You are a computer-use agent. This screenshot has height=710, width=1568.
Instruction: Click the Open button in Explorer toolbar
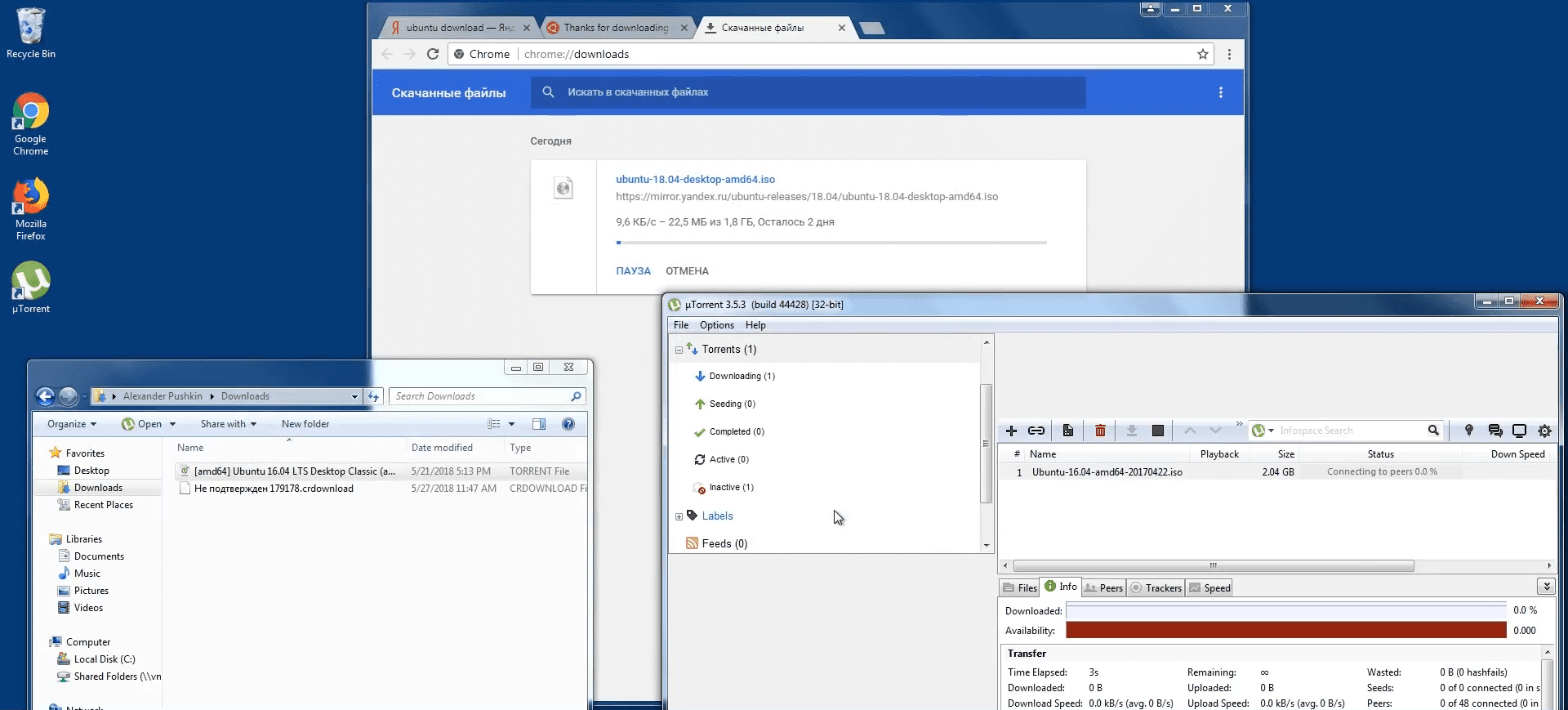pyautogui.click(x=142, y=424)
